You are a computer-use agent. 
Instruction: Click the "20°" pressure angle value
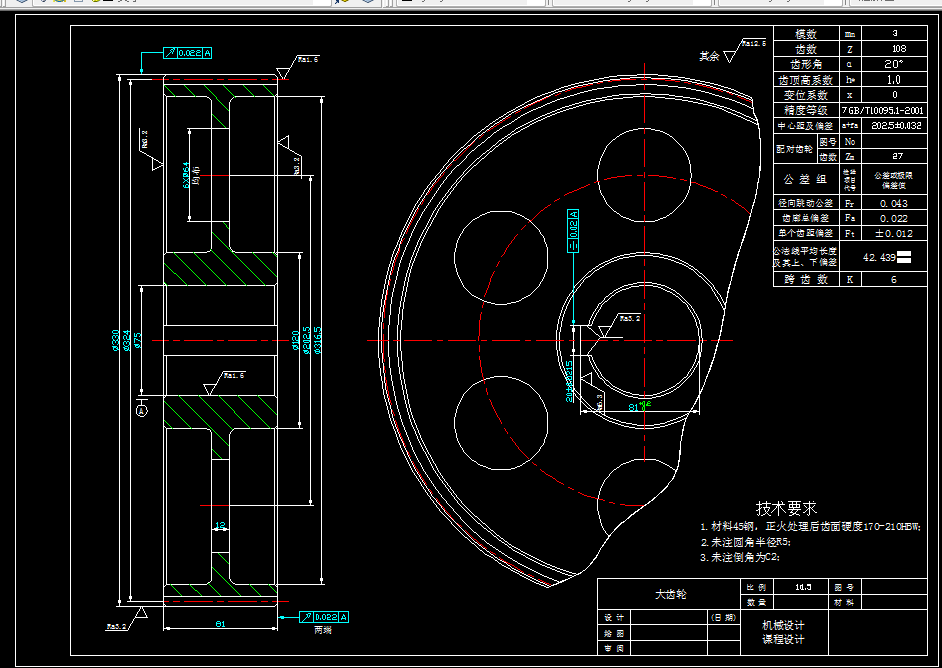[894, 64]
